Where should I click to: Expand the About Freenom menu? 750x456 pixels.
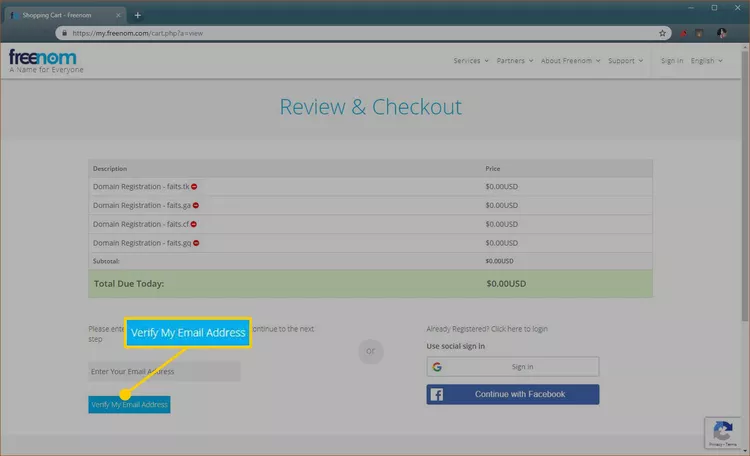coord(570,61)
